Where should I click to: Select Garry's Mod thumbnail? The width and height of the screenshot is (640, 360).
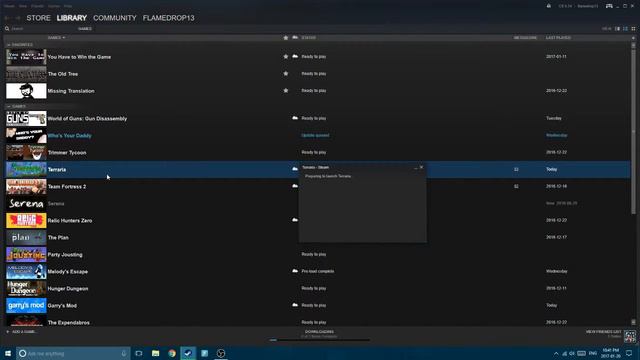click(x=26, y=305)
